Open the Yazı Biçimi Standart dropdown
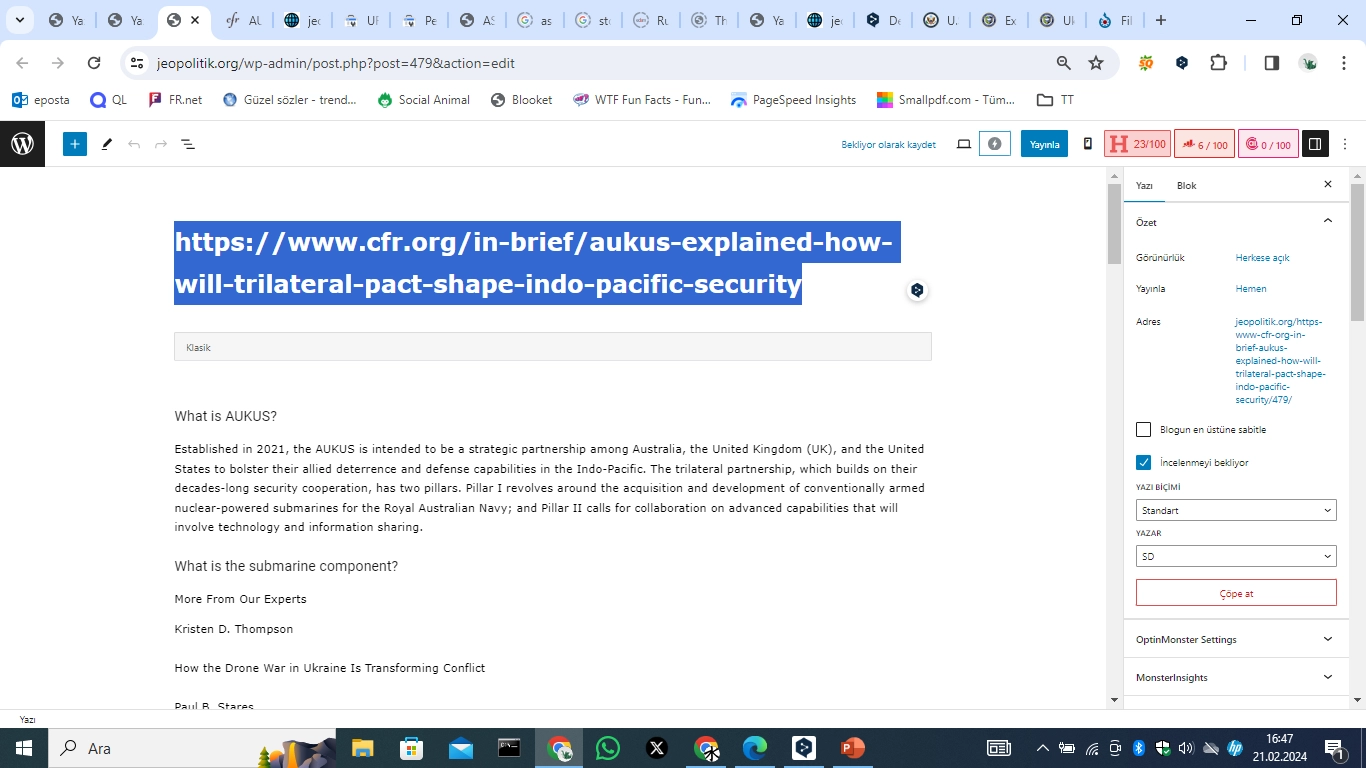Viewport: 1366px width, 768px height. point(1236,510)
